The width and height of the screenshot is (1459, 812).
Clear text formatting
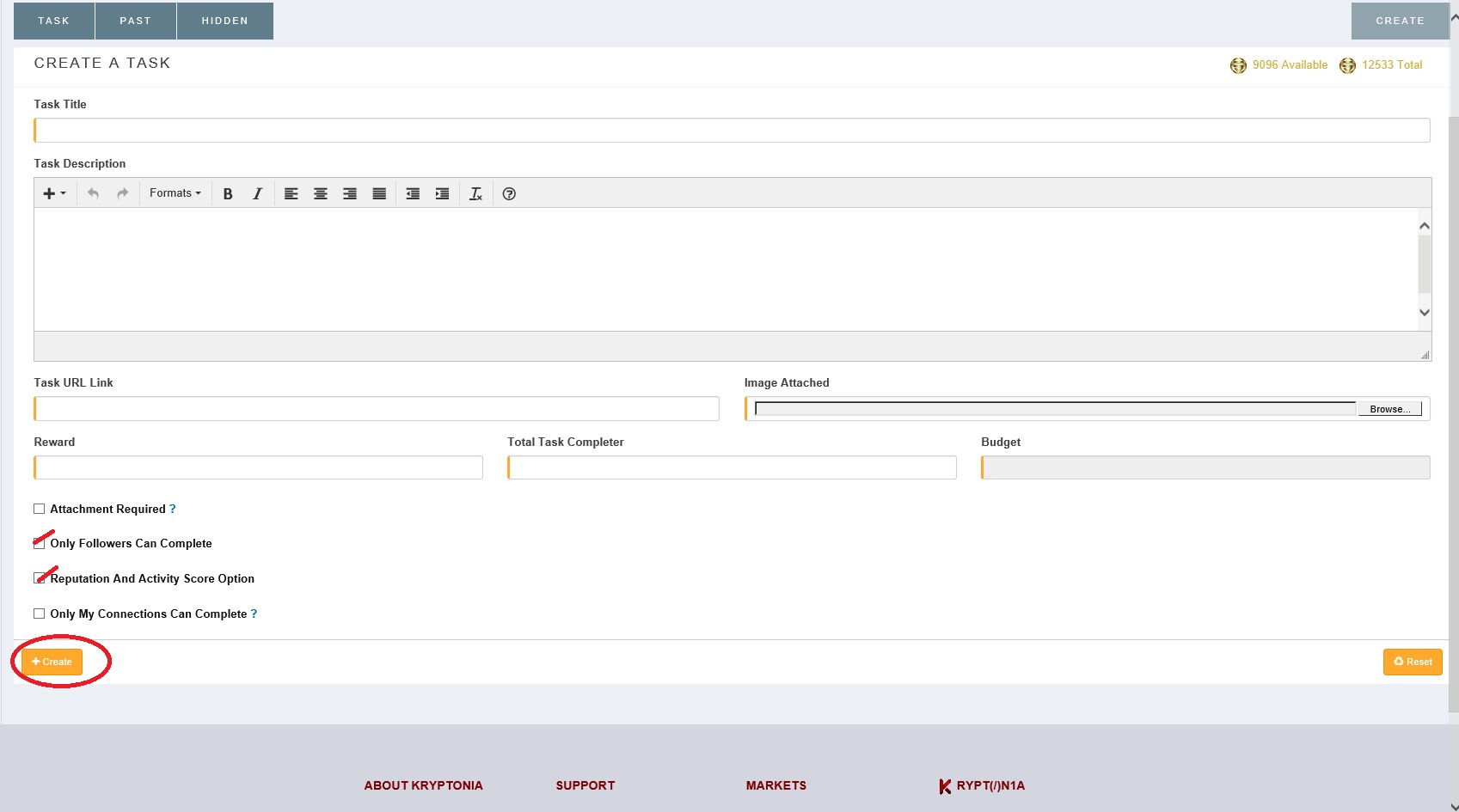coord(475,193)
